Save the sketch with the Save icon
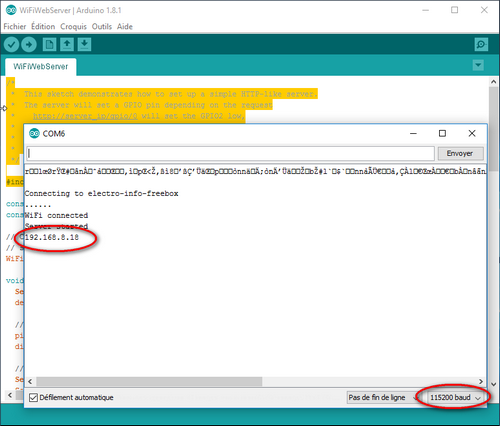Screen dimensions: 500x426 [x=84, y=44]
